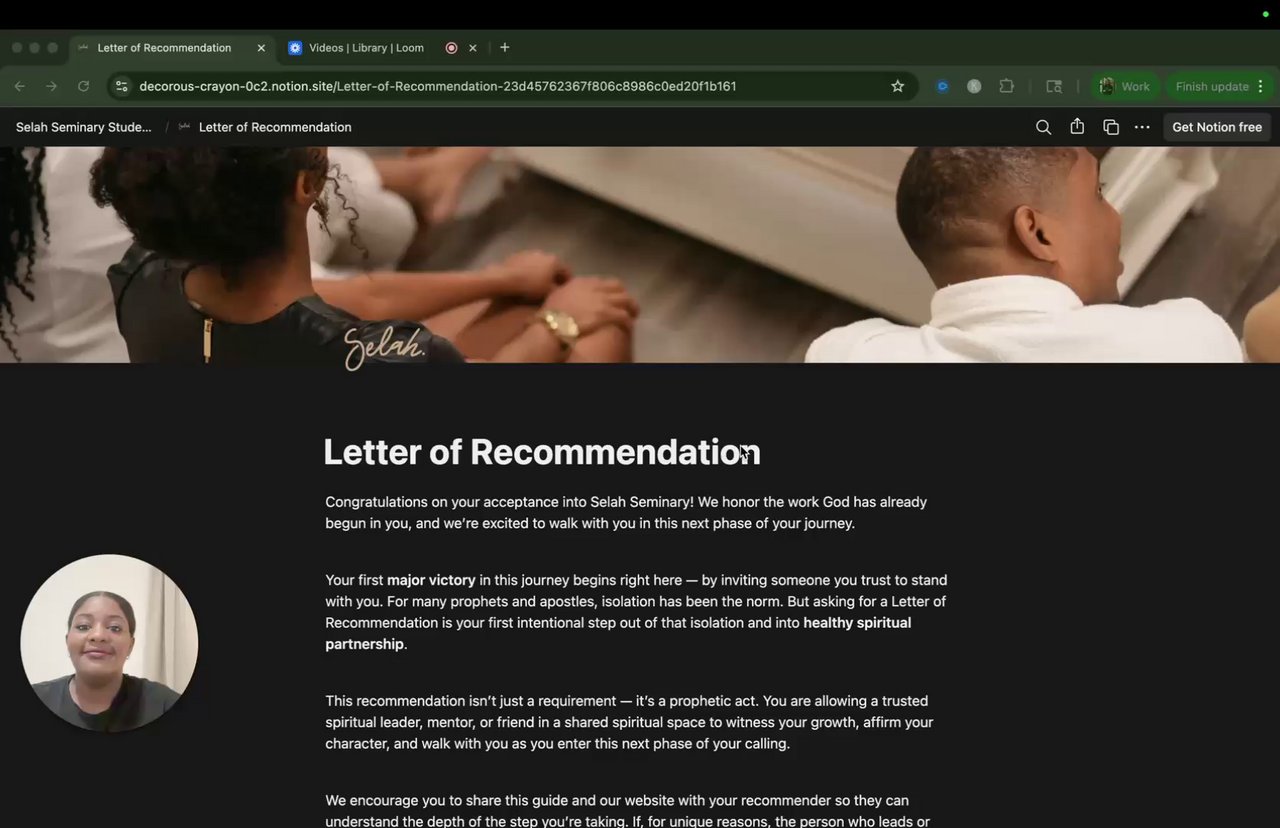Viewport: 1280px width, 828px height.
Task: Go back to previous page
Action: (20, 86)
